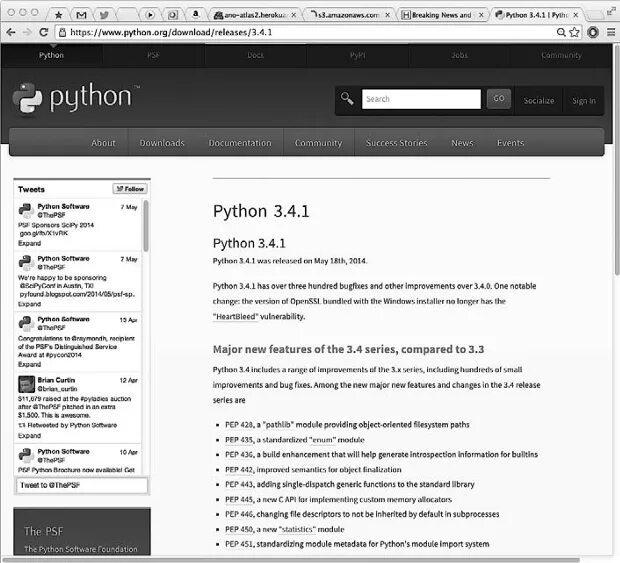Open the News main menu
The width and height of the screenshot is (620, 563).
[462, 143]
